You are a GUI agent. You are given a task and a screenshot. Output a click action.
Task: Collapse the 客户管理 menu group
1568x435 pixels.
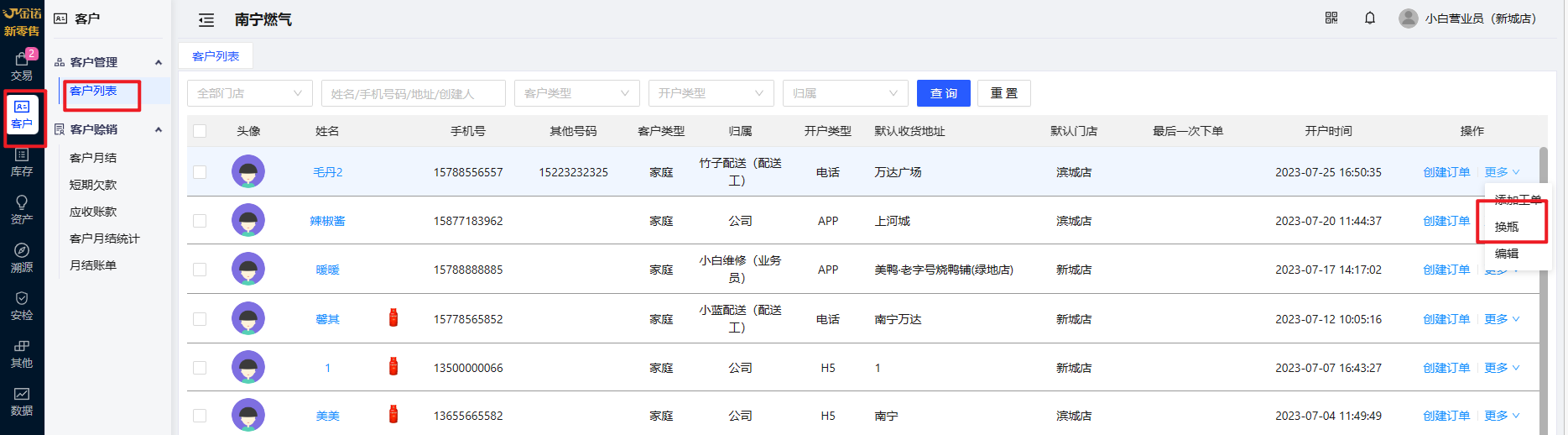point(108,62)
